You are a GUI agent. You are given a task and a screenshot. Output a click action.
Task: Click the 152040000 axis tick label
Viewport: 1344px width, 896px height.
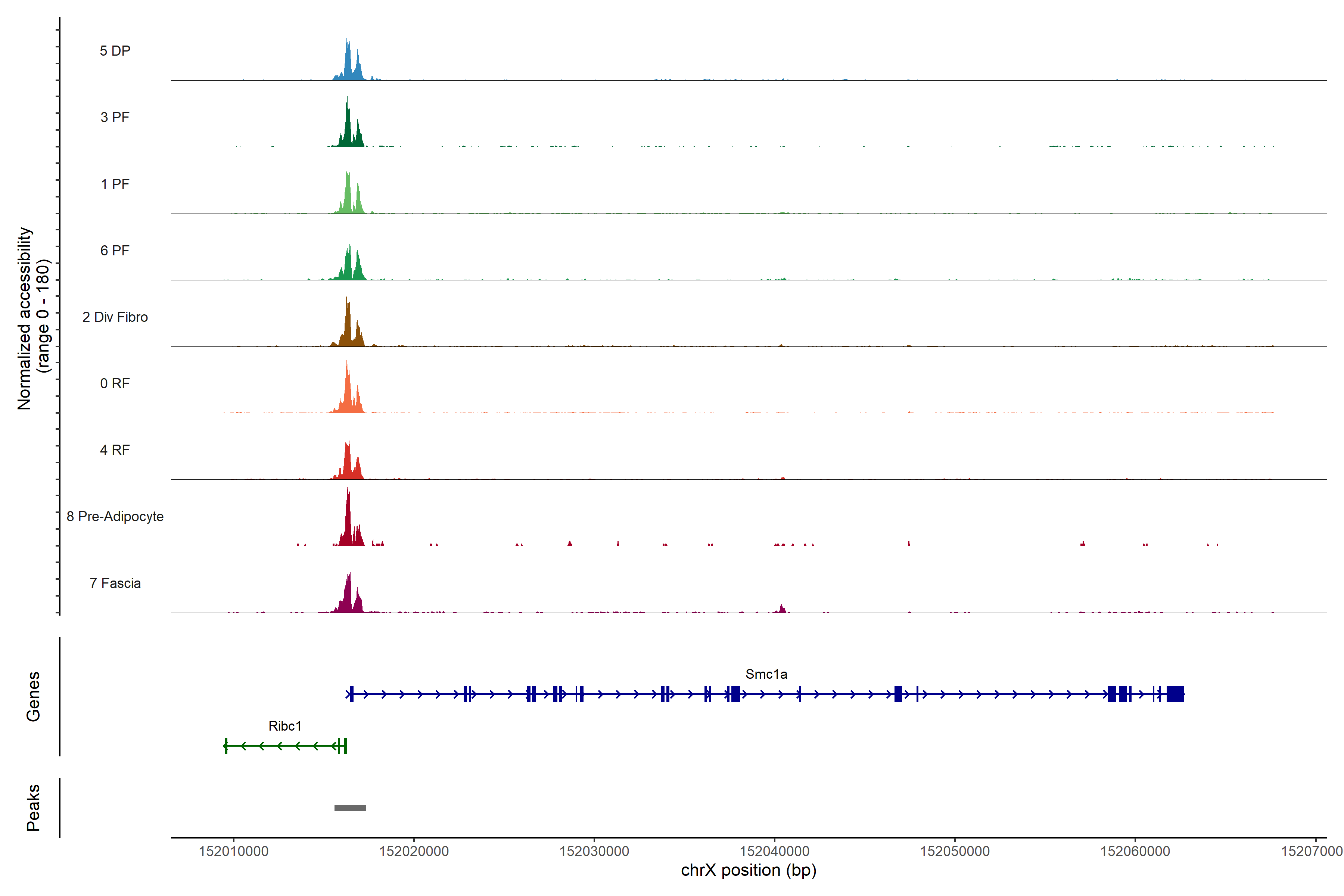coord(774,852)
